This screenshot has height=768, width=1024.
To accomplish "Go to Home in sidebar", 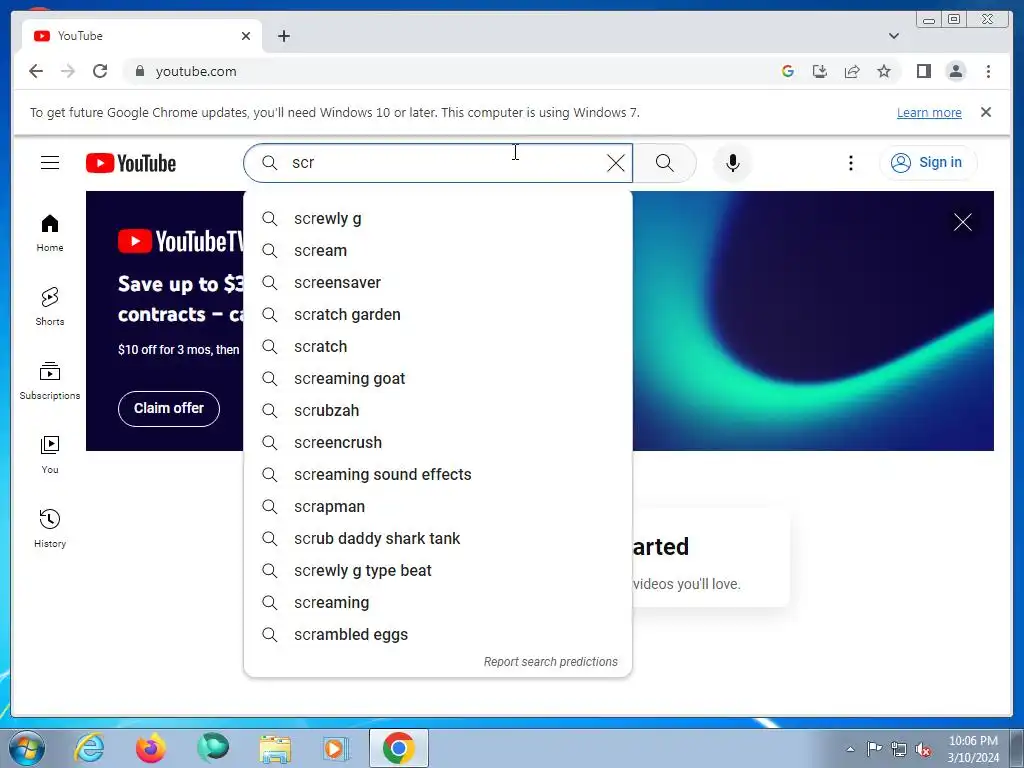I will pyautogui.click(x=50, y=233).
